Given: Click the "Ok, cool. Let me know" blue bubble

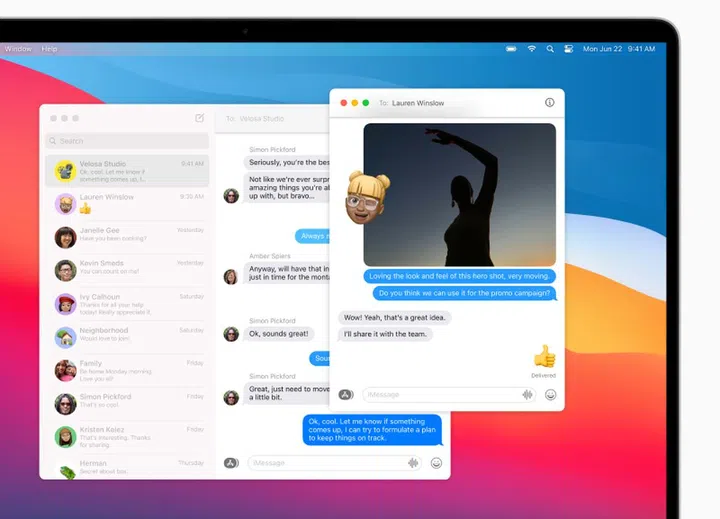Looking at the screenshot, I should pyautogui.click(x=372, y=429).
